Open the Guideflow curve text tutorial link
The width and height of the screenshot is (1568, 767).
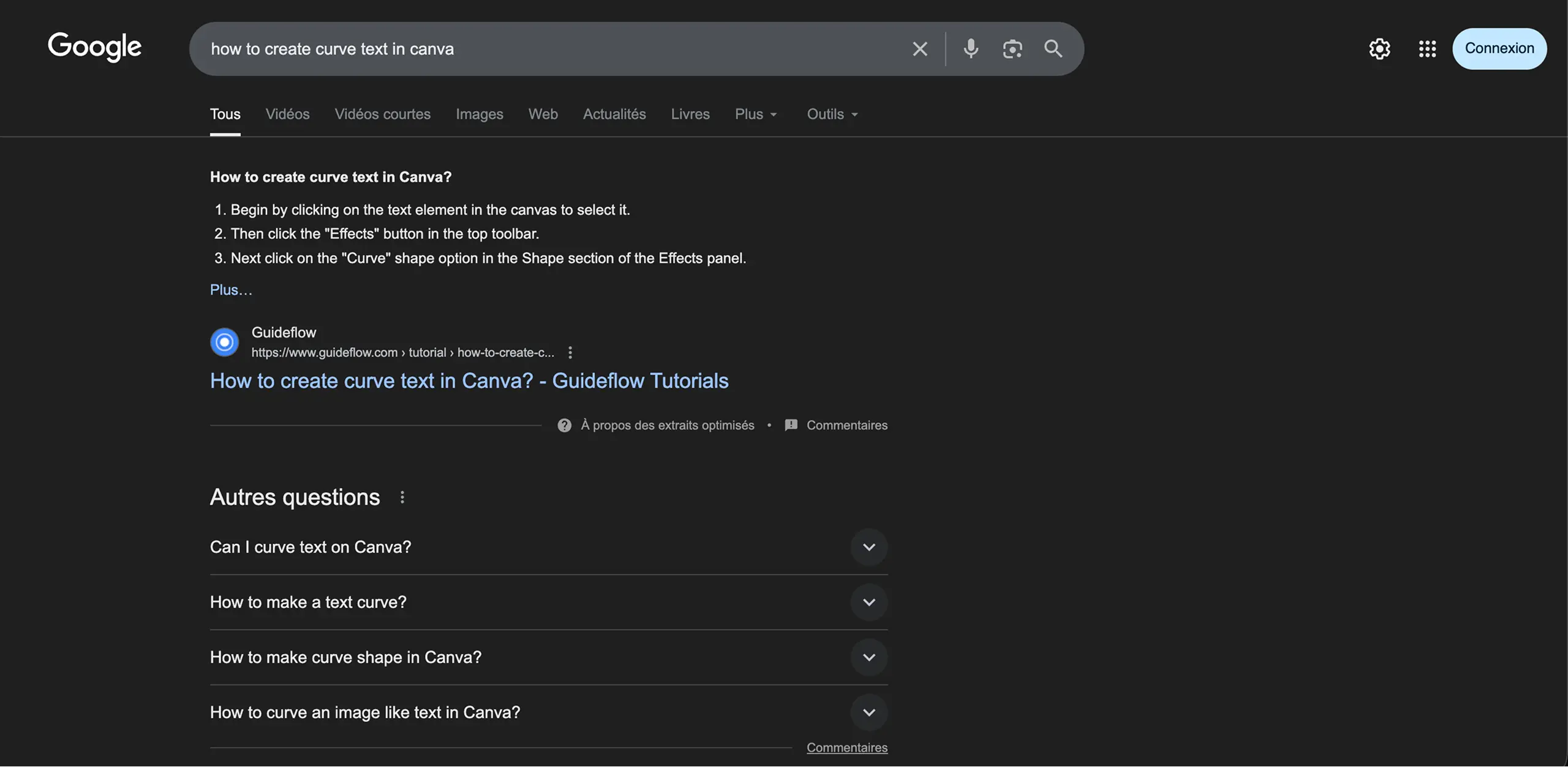tap(469, 380)
